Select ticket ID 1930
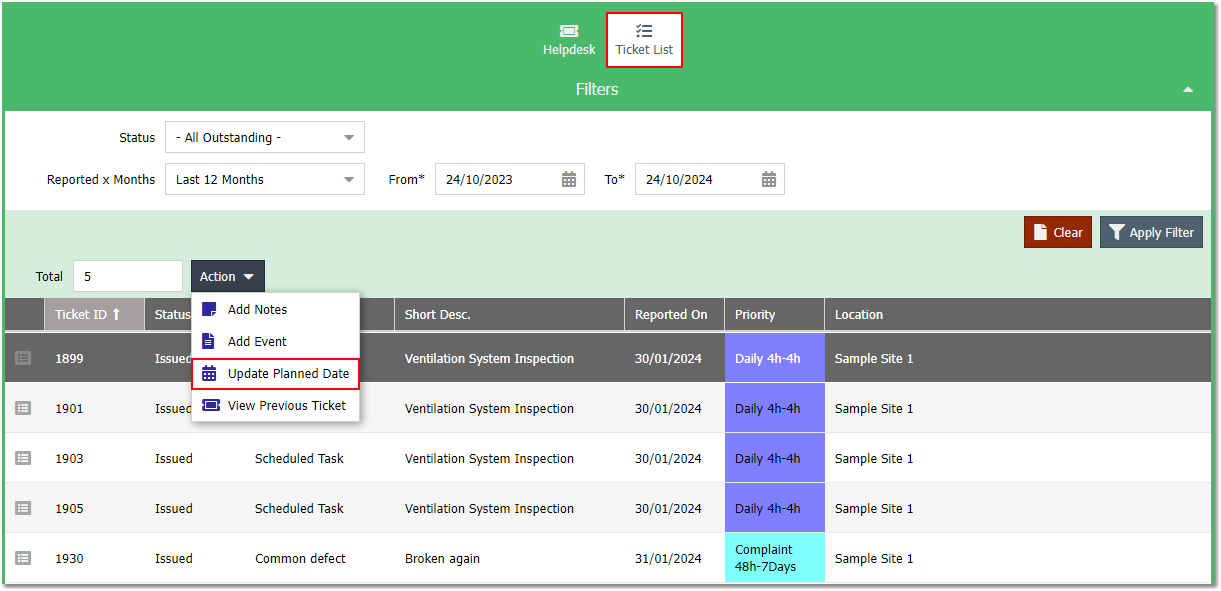 click(x=69, y=558)
